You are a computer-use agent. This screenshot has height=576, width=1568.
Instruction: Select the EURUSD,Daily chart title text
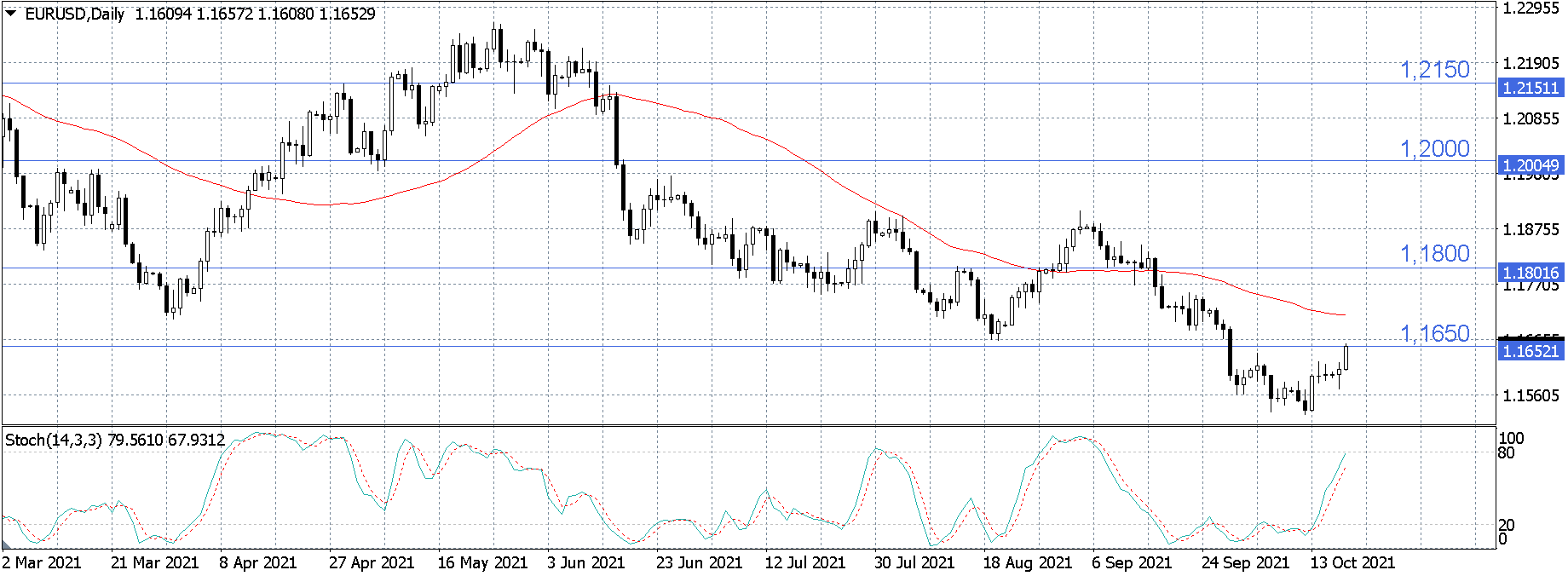tap(75, 14)
